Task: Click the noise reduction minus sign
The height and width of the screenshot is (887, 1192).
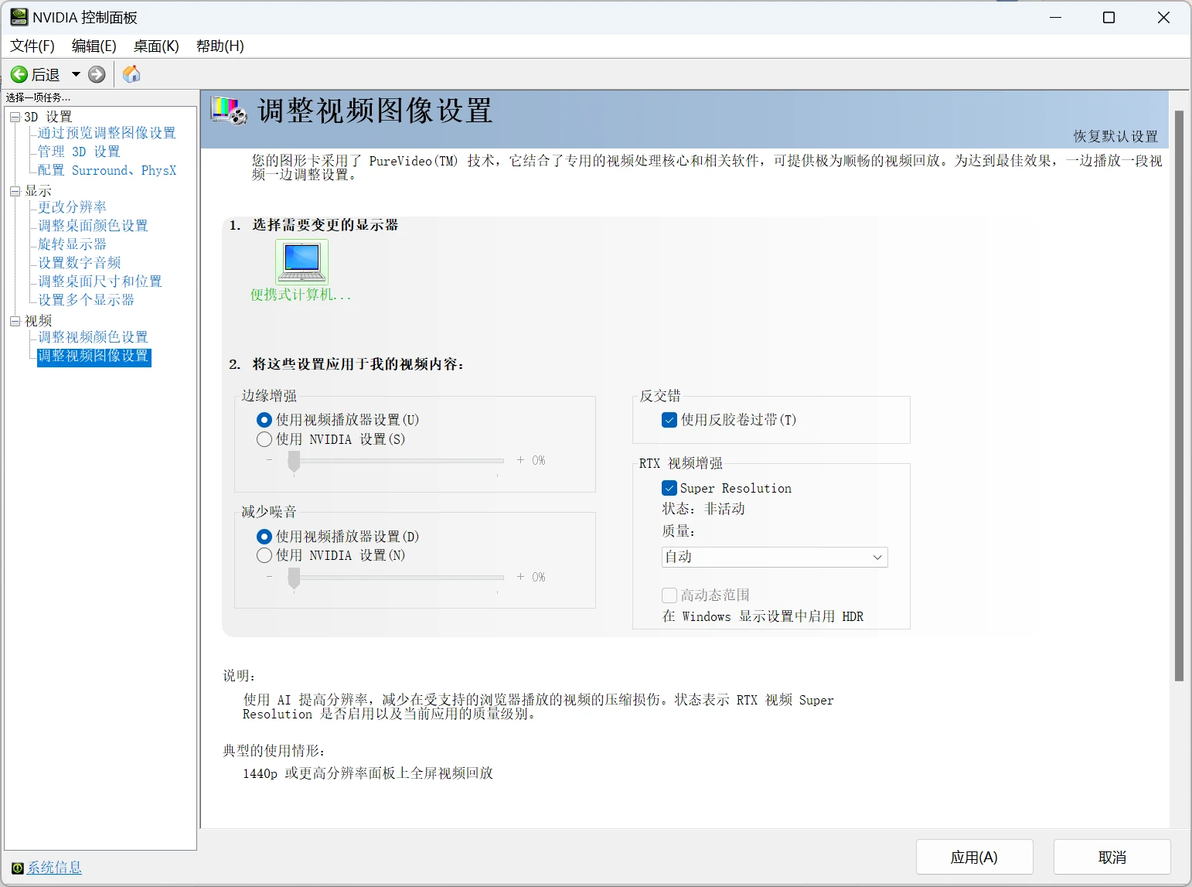Action: pos(269,578)
